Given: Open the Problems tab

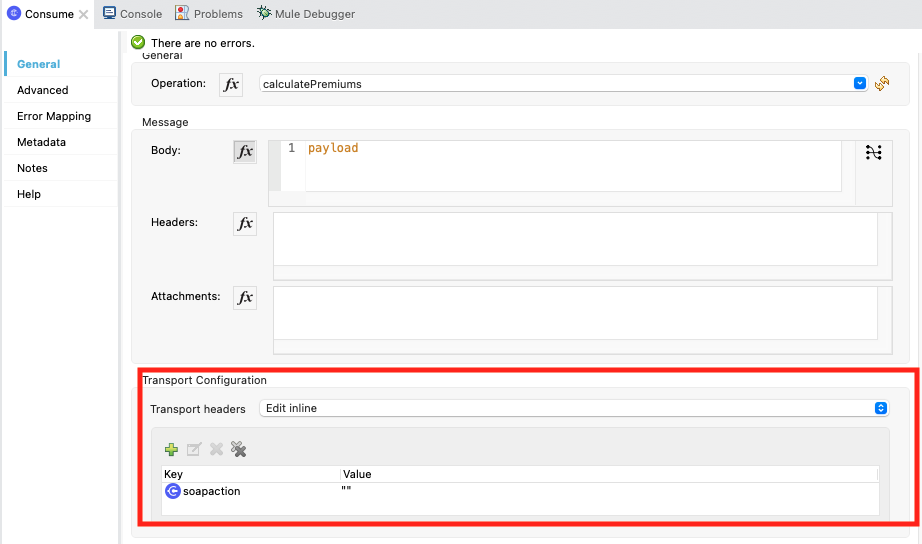Looking at the screenshot, I should pos(209,14).
